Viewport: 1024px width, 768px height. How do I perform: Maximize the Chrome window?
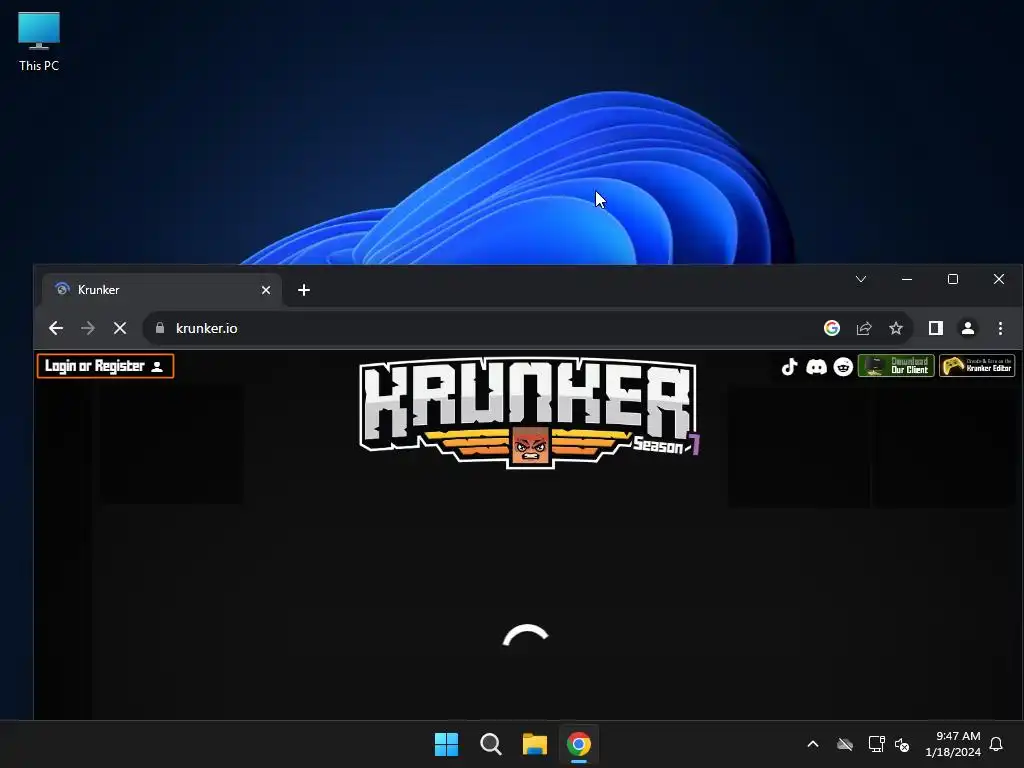(x=953, y=279)
